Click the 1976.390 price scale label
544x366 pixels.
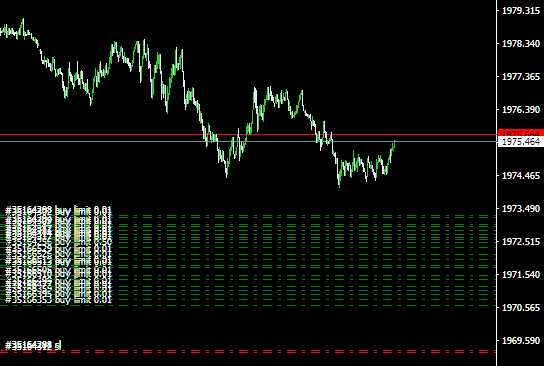pyautogui.click(x=521, y=110)
